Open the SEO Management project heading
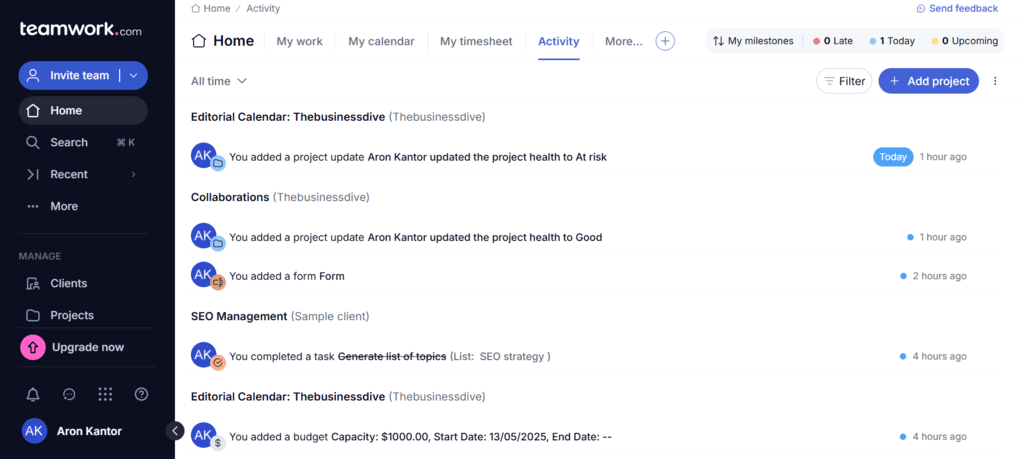The image size is (1020, 459). [239, 316]
